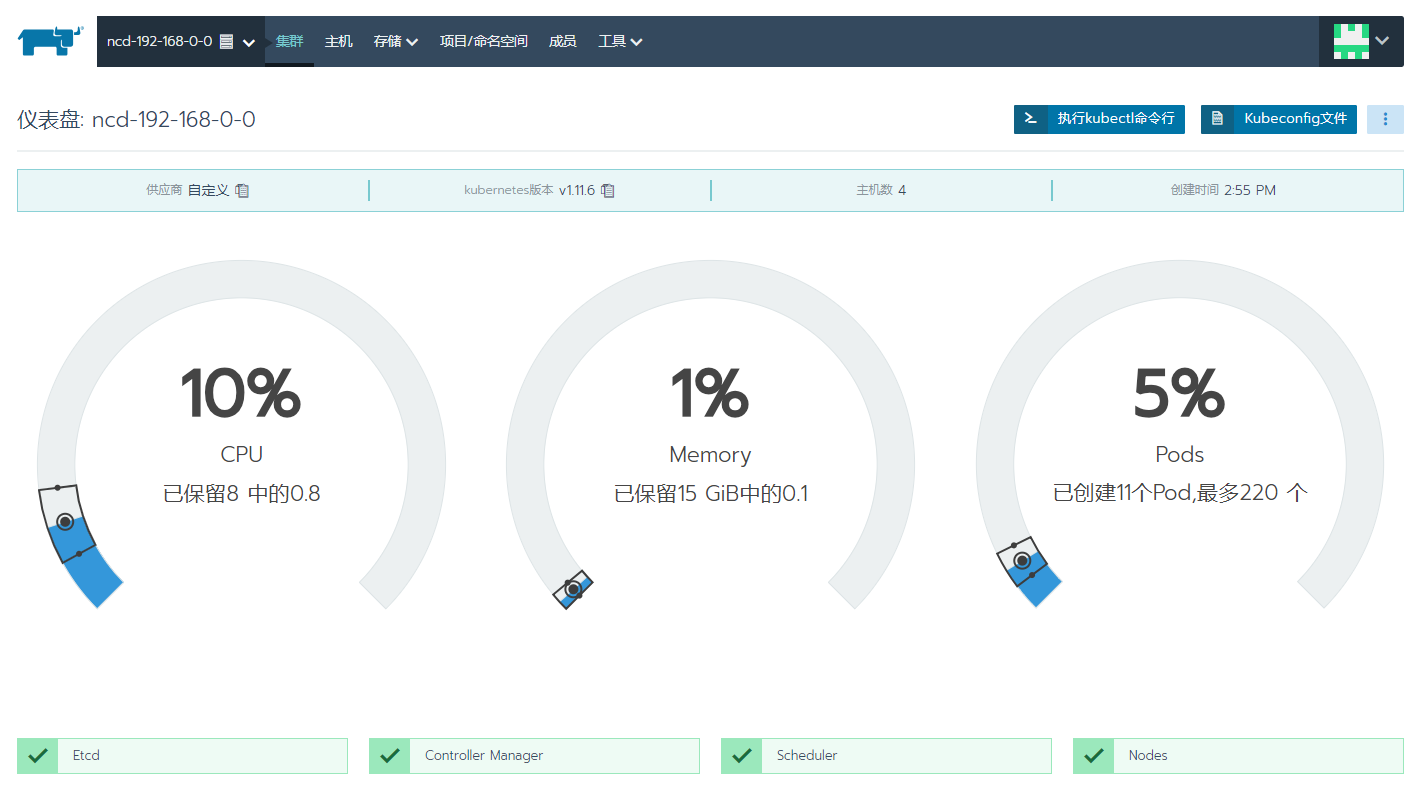Viewport: 1426px width, 804px height.
Task: Click the Scheduler component label
Action: coord(807,756)
